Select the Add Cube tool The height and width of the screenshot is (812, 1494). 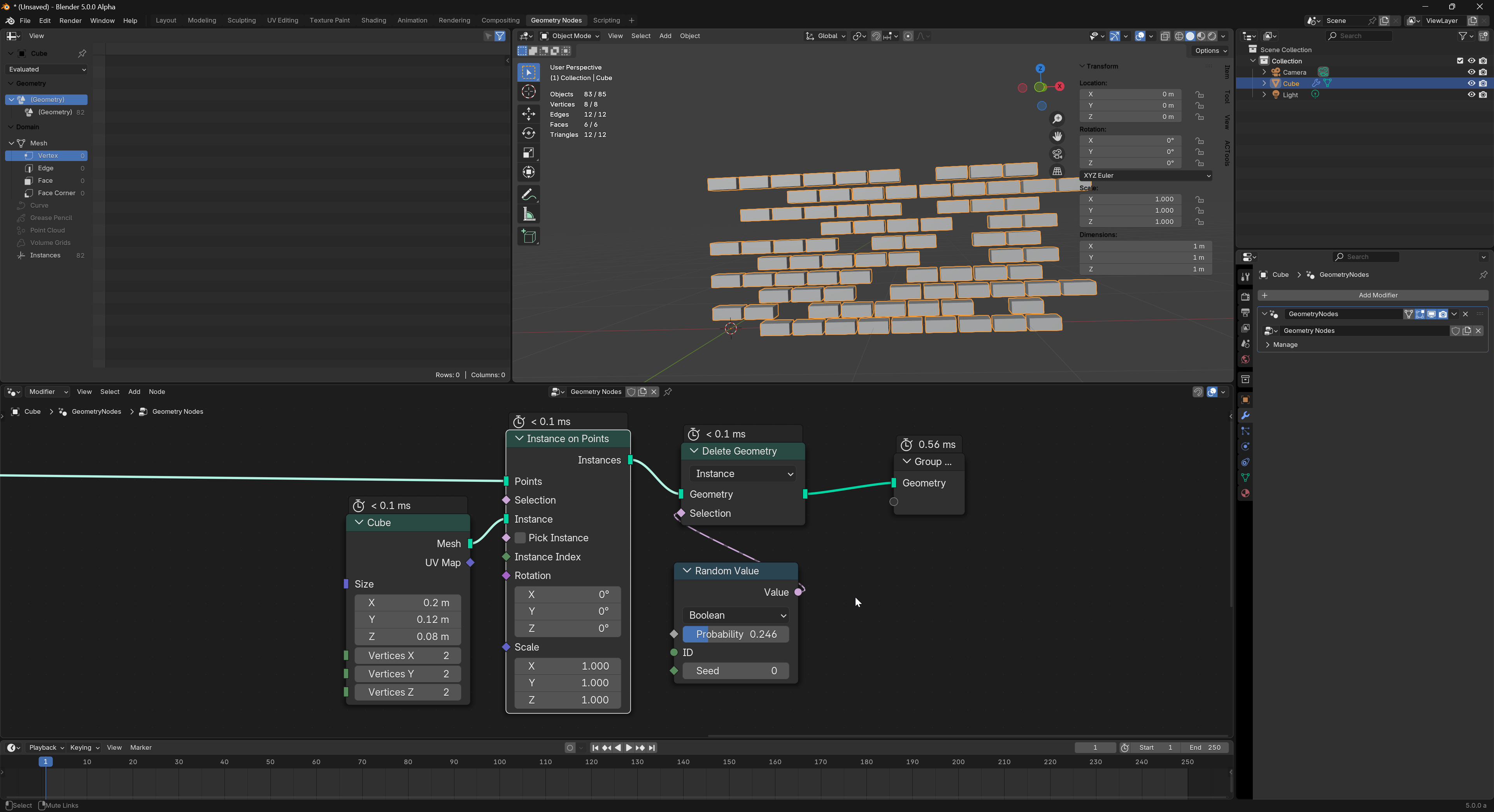point(528,236)
